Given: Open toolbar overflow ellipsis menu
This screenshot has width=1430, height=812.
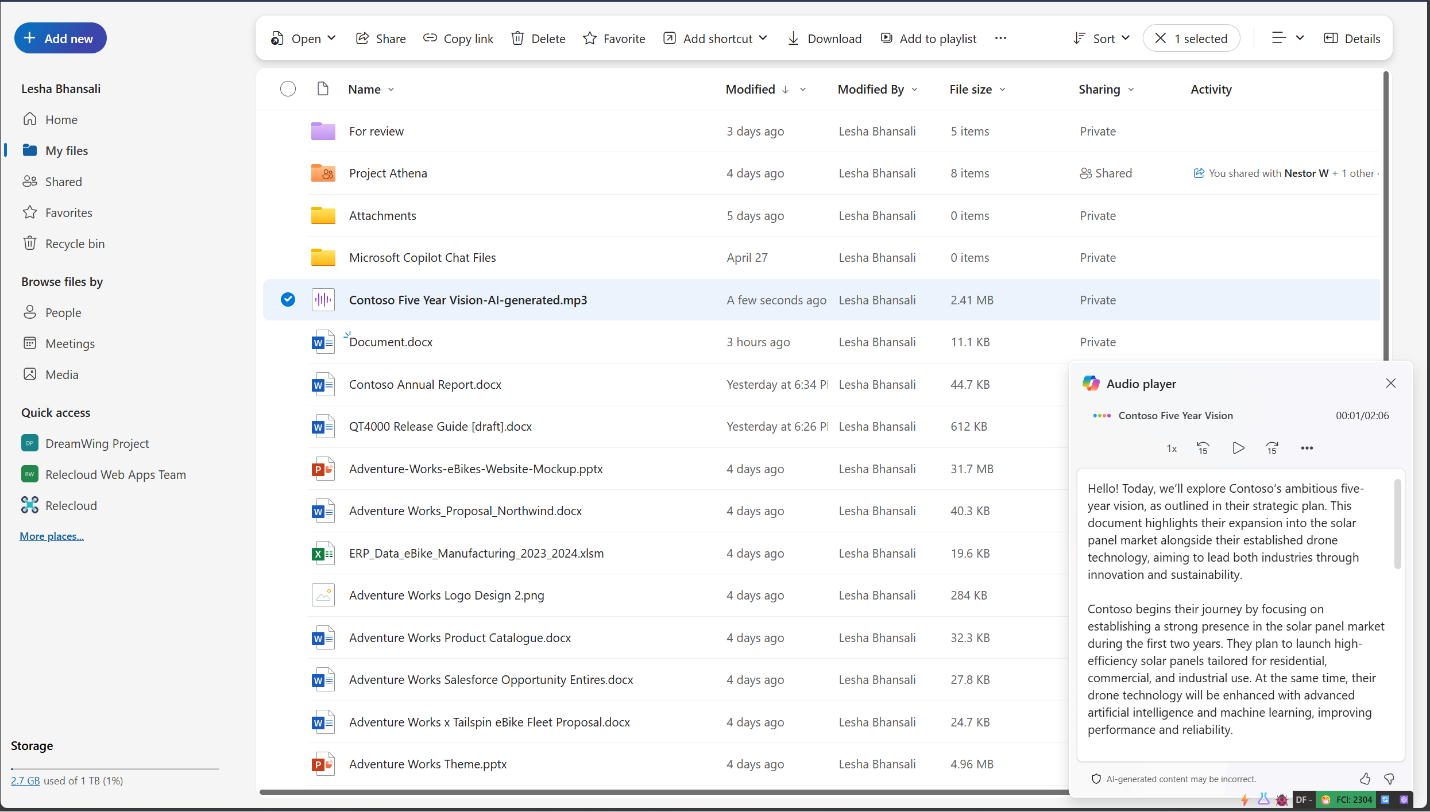Looking at the screenshot, I should tap(1000, 38).
